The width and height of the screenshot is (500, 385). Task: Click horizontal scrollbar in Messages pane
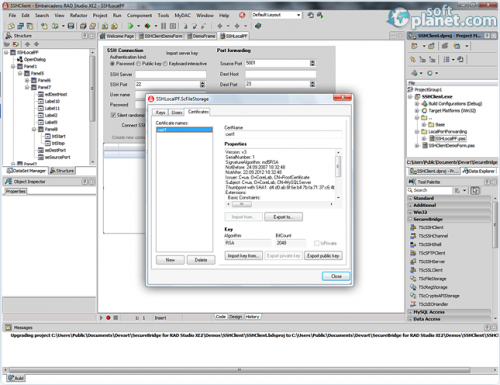(x=239, y=370)
